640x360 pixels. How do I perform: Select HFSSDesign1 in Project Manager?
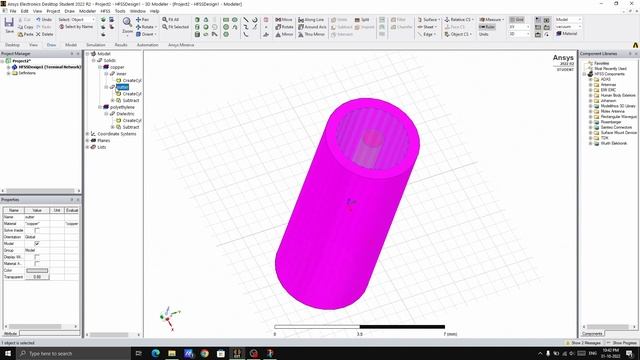pos(49,67)
